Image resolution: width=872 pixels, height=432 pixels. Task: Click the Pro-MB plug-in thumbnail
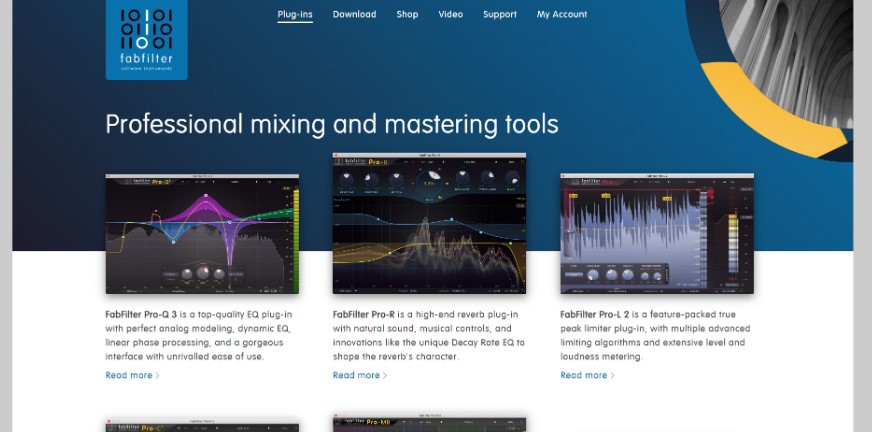[x=429, y=423]
